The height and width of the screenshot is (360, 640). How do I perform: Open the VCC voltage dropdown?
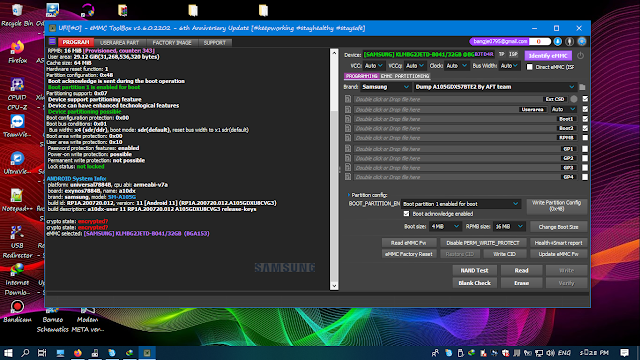[x=373, y=66]
